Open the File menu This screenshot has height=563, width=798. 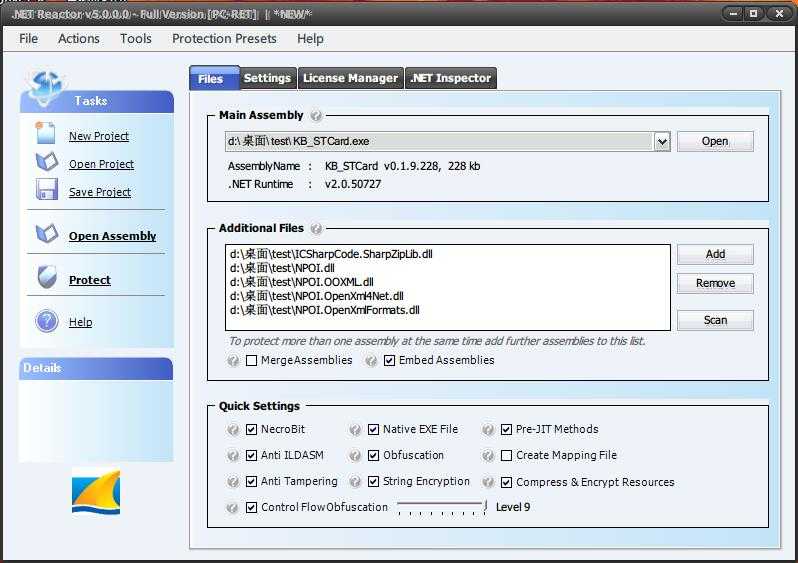(28, 39)
